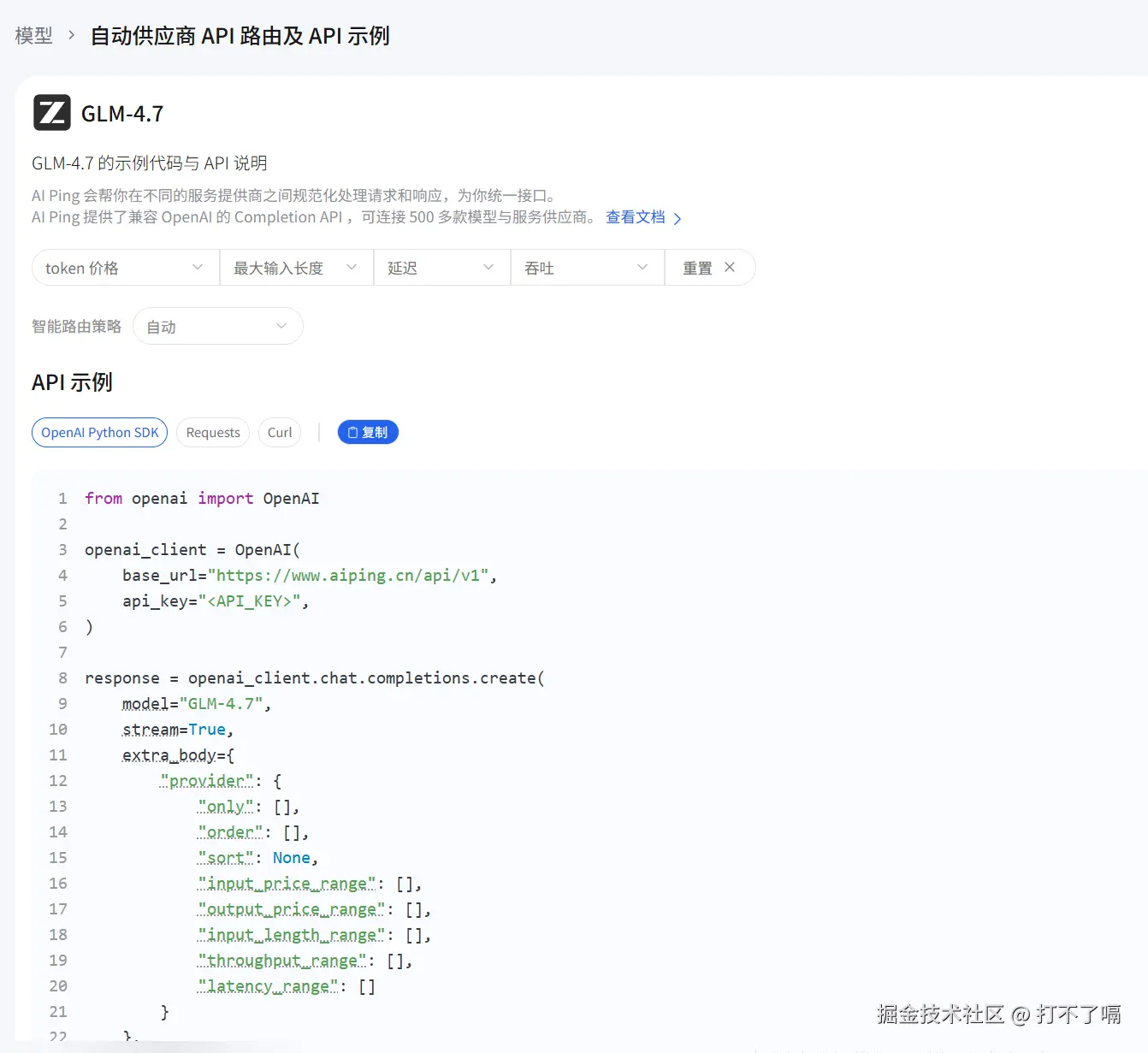Click the "output_price_range" code line
The width and height of the screenshot is (1148, 1053).
pos(315,908)
